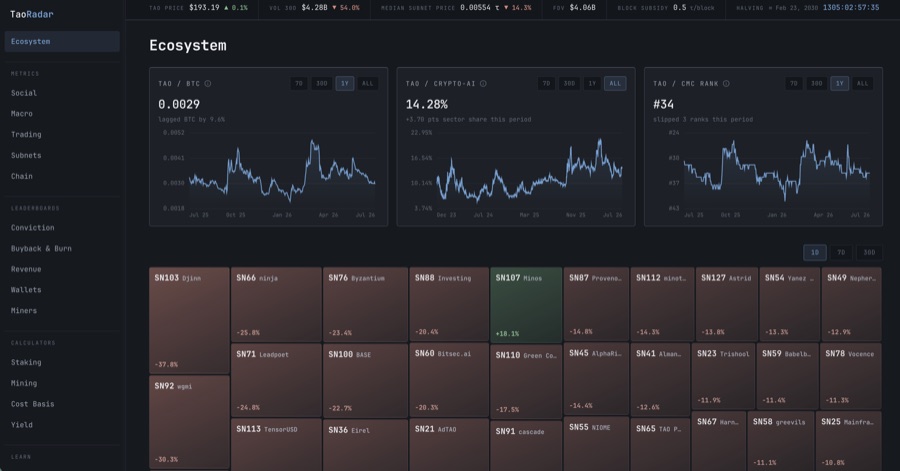Screen dimensions: 900x471
Task: Switch TAO / CRYPTO-AI chart to 1Y
Action: pyautogui.click(x=592, y=84)
